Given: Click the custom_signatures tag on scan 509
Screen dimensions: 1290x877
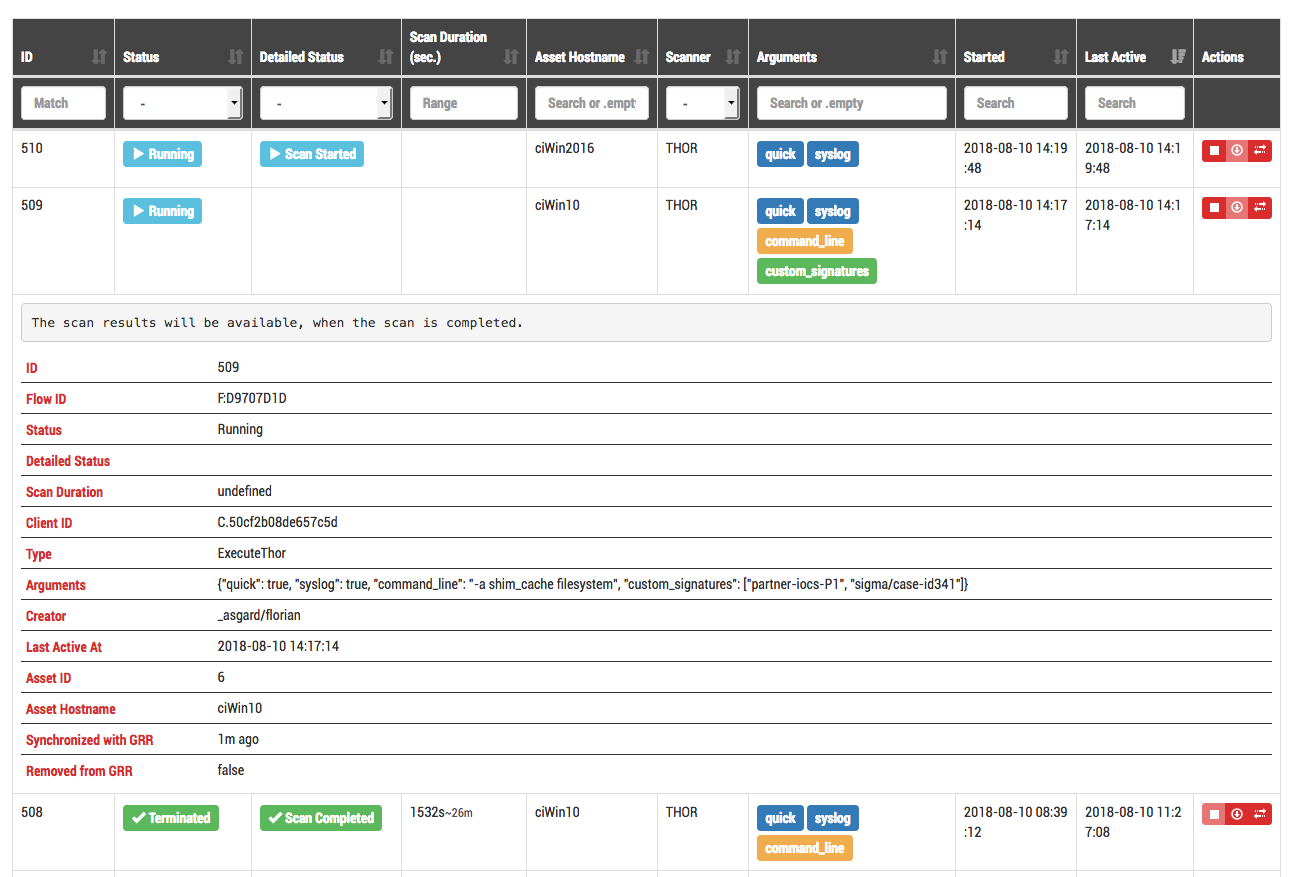Looking at the screenshot, I should point(816,271).
